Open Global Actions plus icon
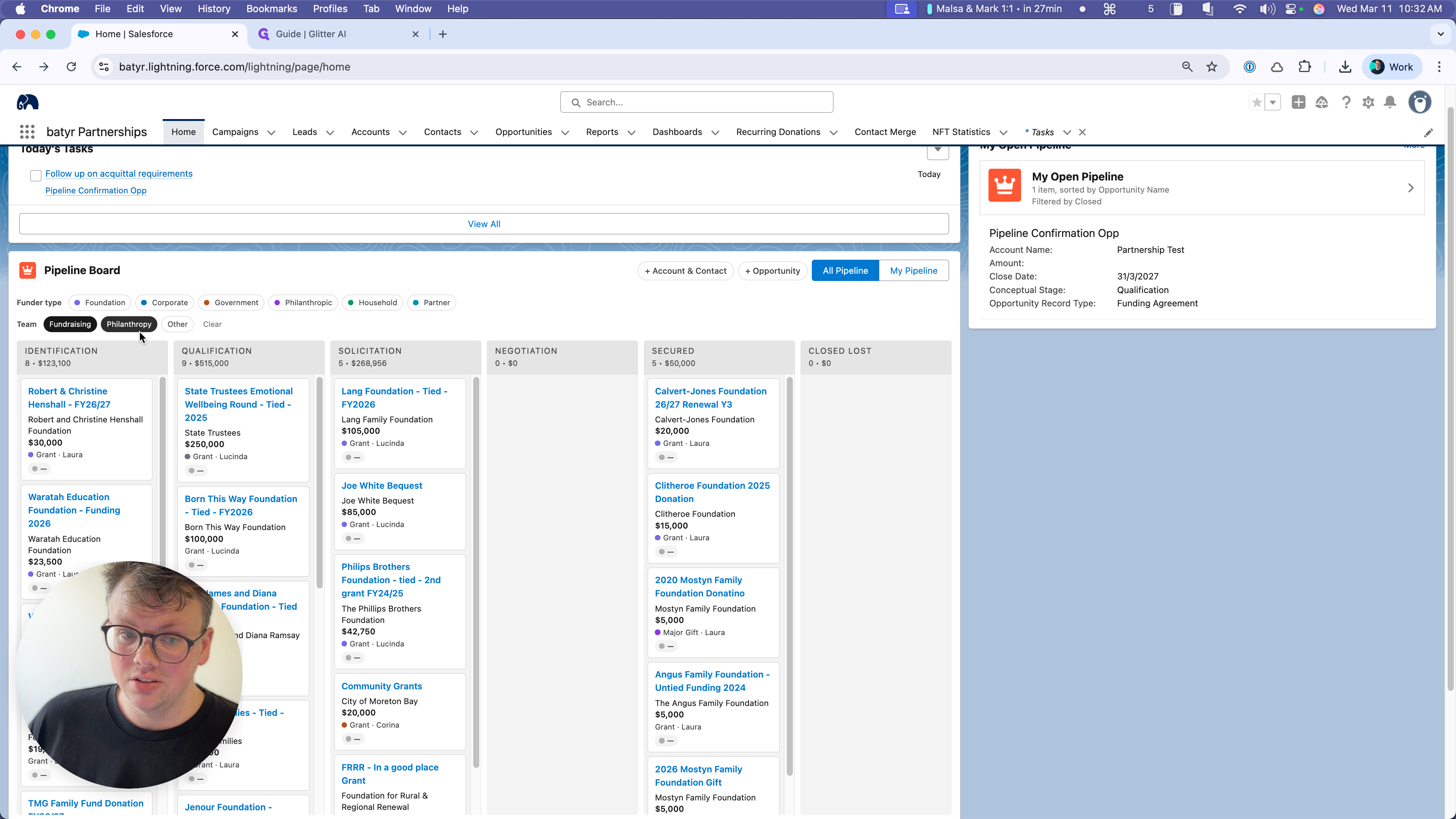The height and width of the screenshot is (819, 1456). (1298, 102)
